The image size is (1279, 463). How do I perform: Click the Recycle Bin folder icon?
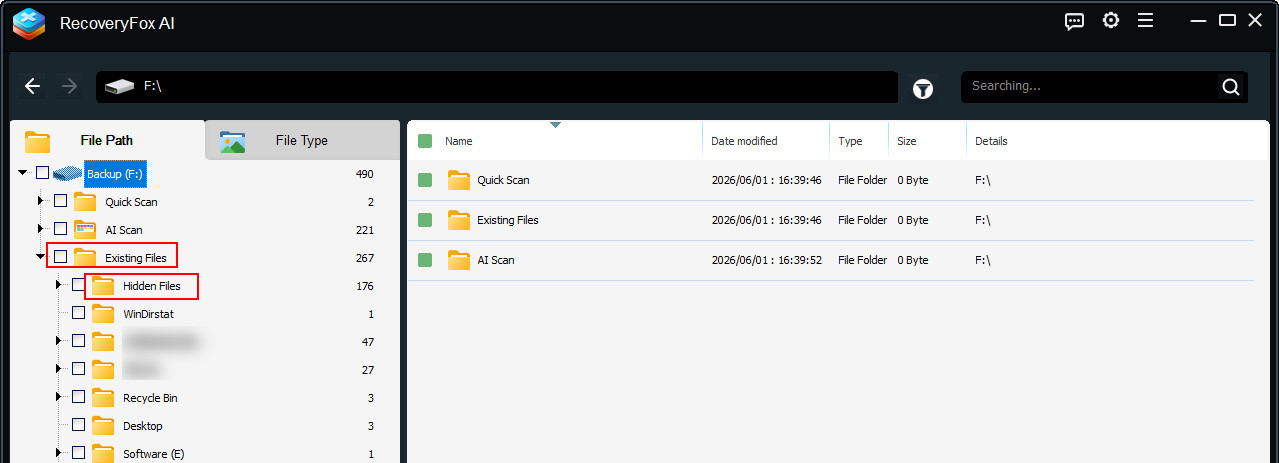(x=103, y=398)
